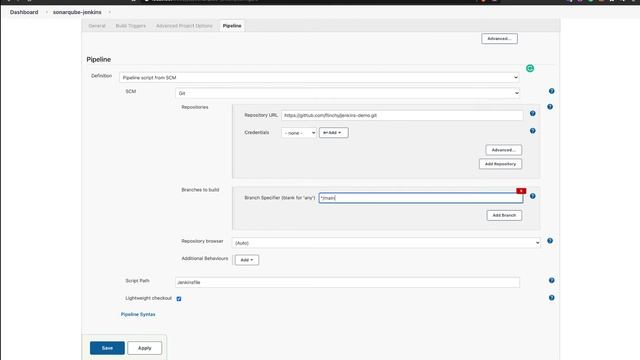Toggle Lightweight checkout checkbox
640x360 pixels.
[x=179, y=299]
